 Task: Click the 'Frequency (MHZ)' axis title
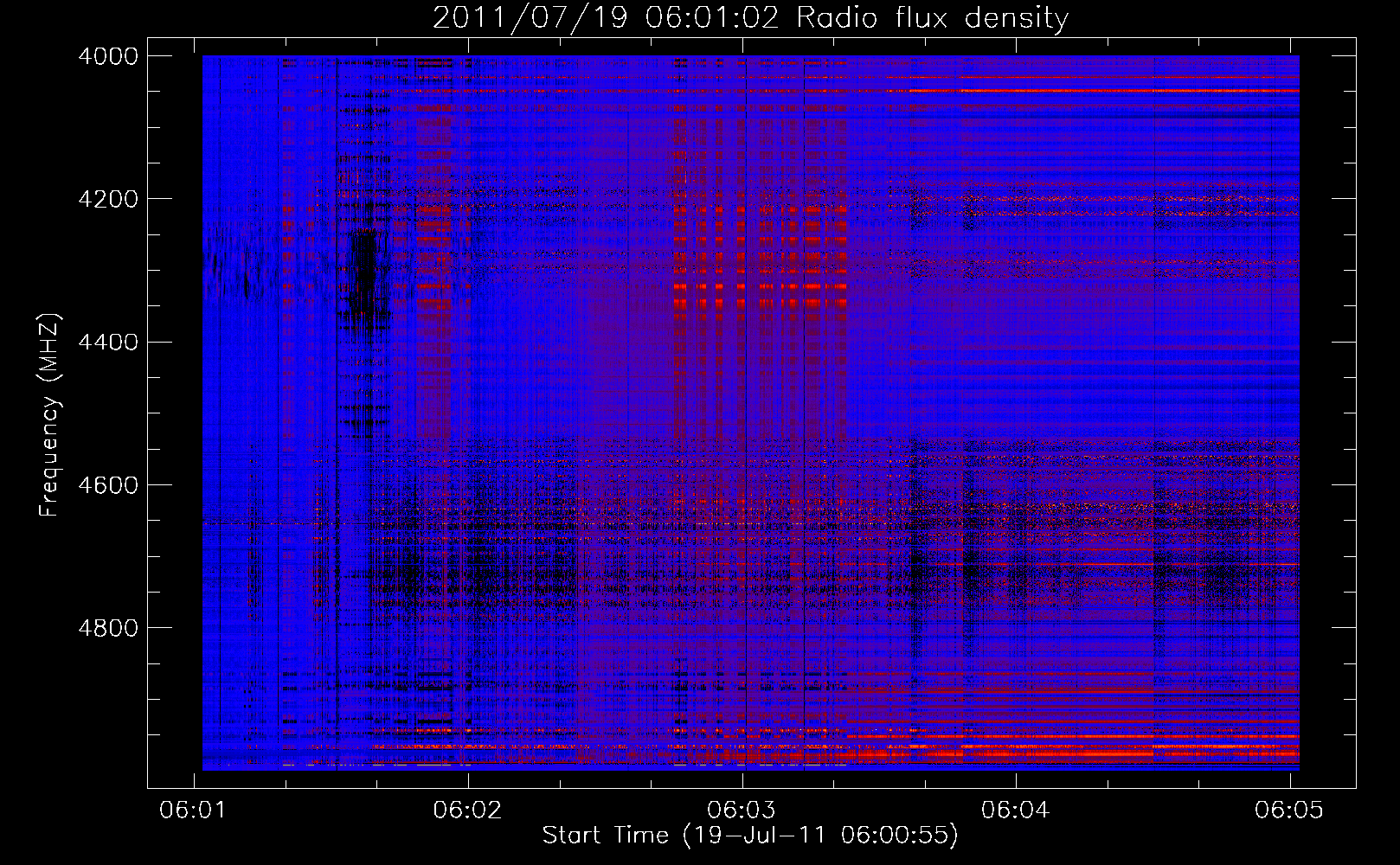pyautogui.click(x=49, y=414)
